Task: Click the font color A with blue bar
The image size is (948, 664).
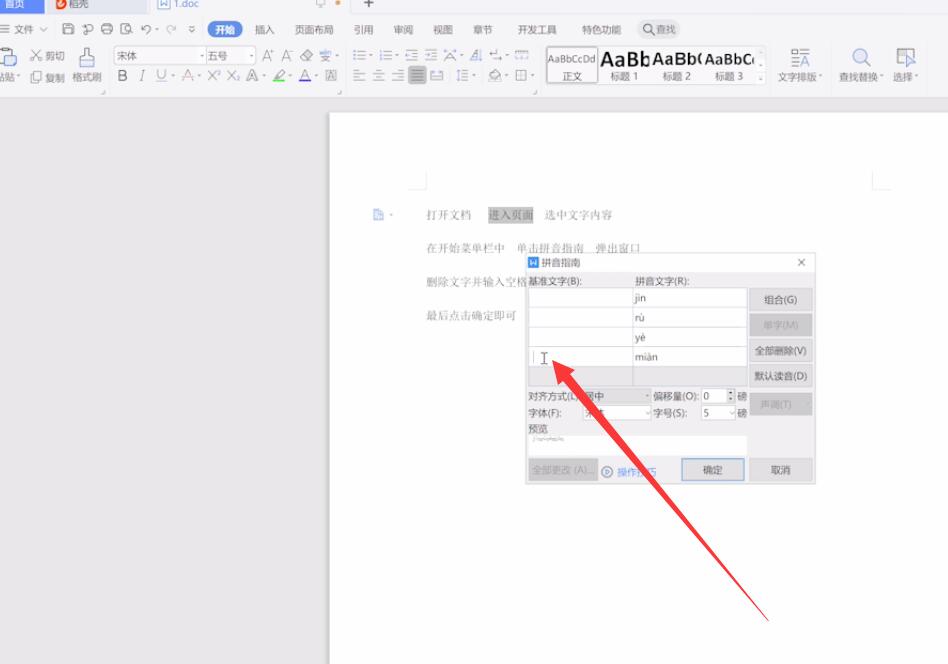Action: click(305, 76)
